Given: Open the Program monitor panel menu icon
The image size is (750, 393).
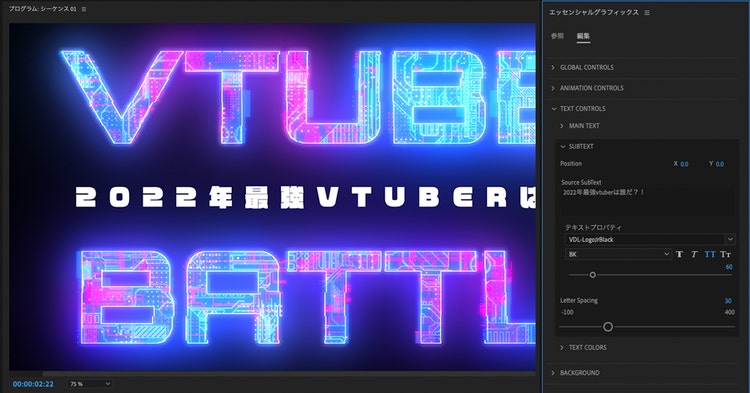Looking at the screenshot, I should (84, 9).
